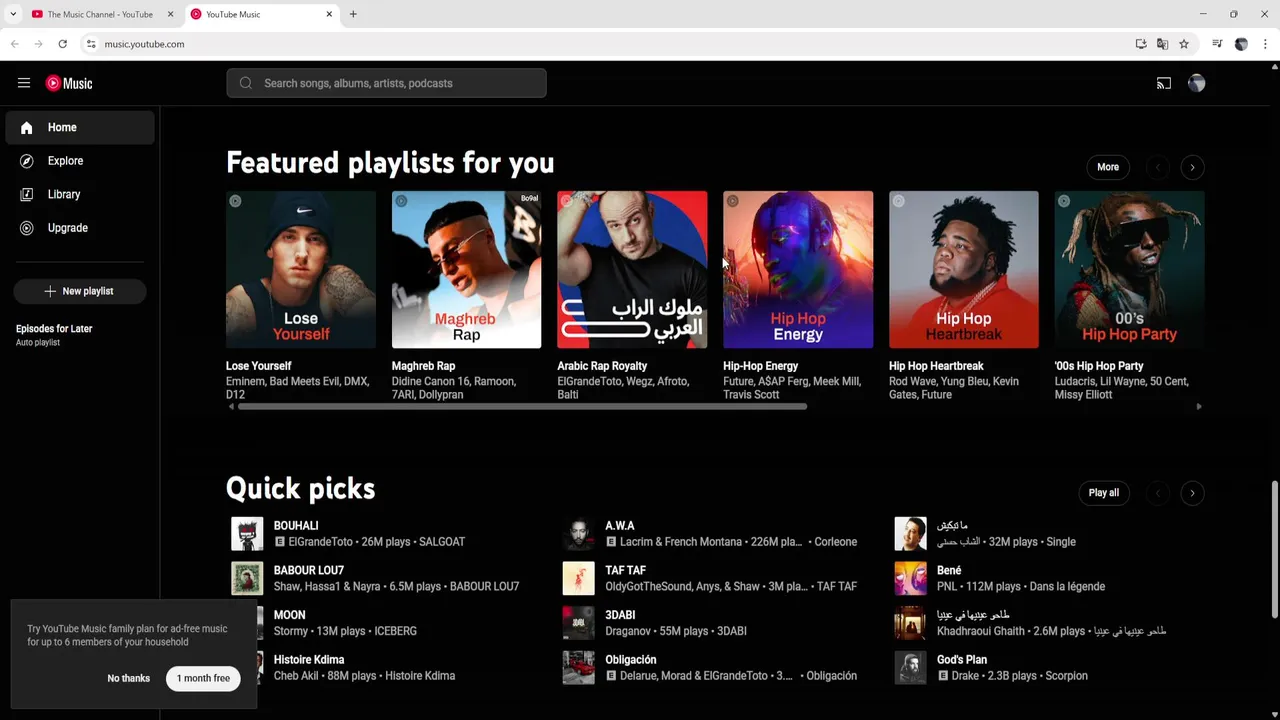
Task: Open the '00s Hip Hop Party thumbnail
Action: 1130,270
